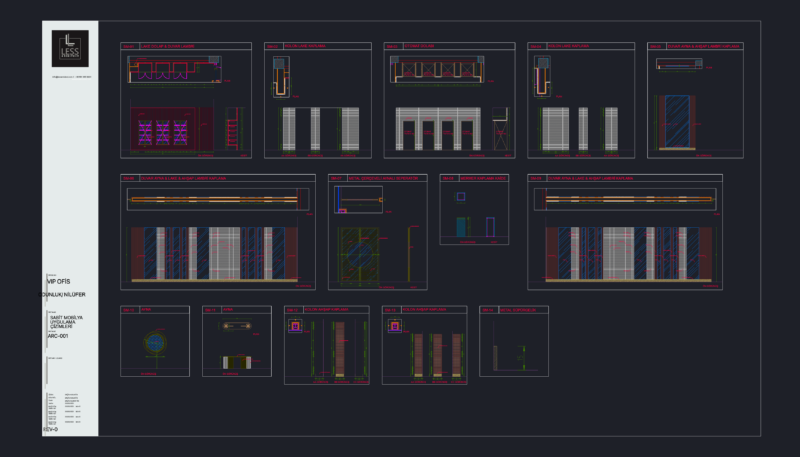Pick the SM-05 blue hatched mirror elevation

pos(677,122)
